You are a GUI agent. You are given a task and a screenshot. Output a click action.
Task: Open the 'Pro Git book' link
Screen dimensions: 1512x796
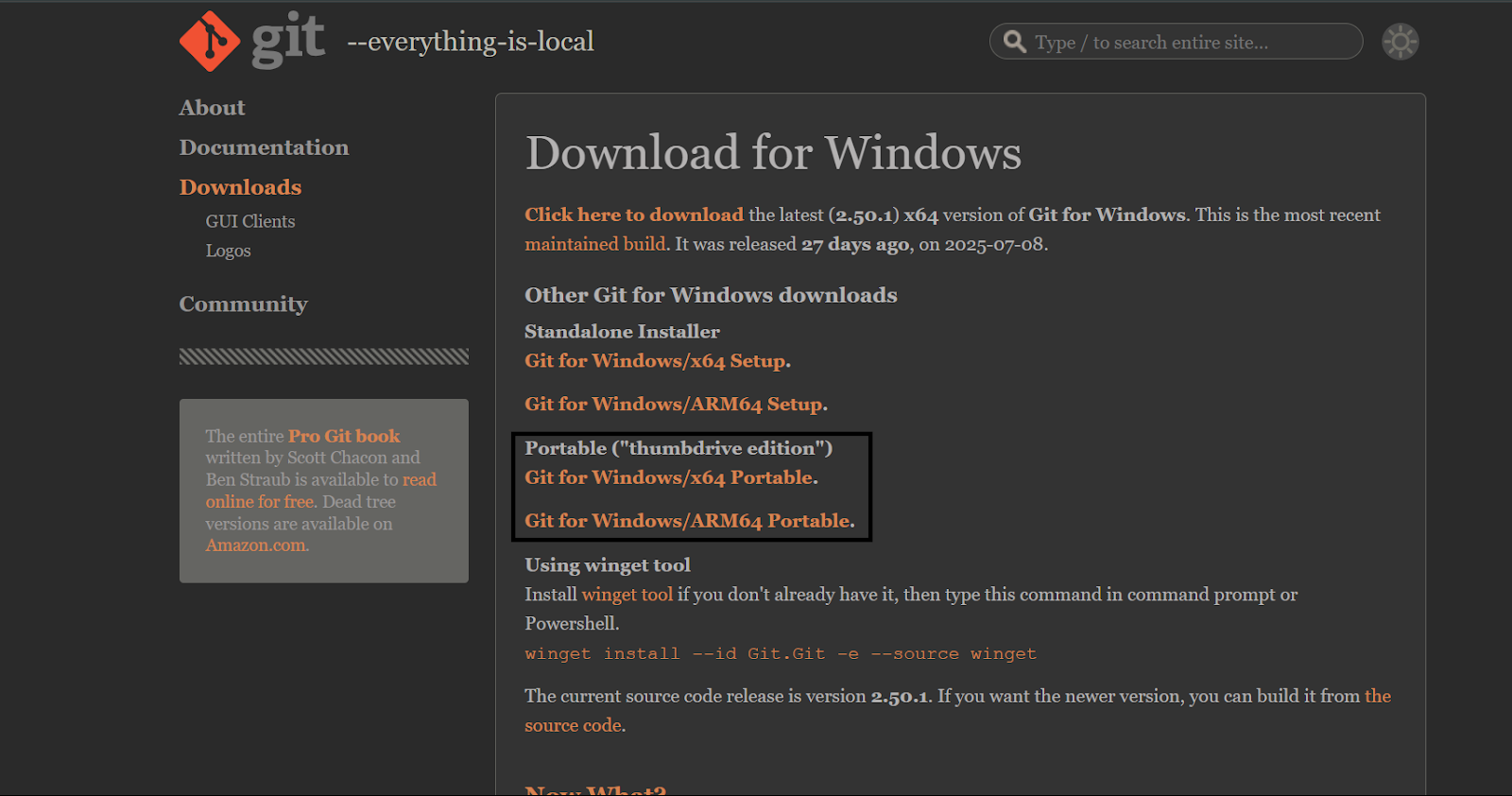pyautogui.click(x=344, y=436)
